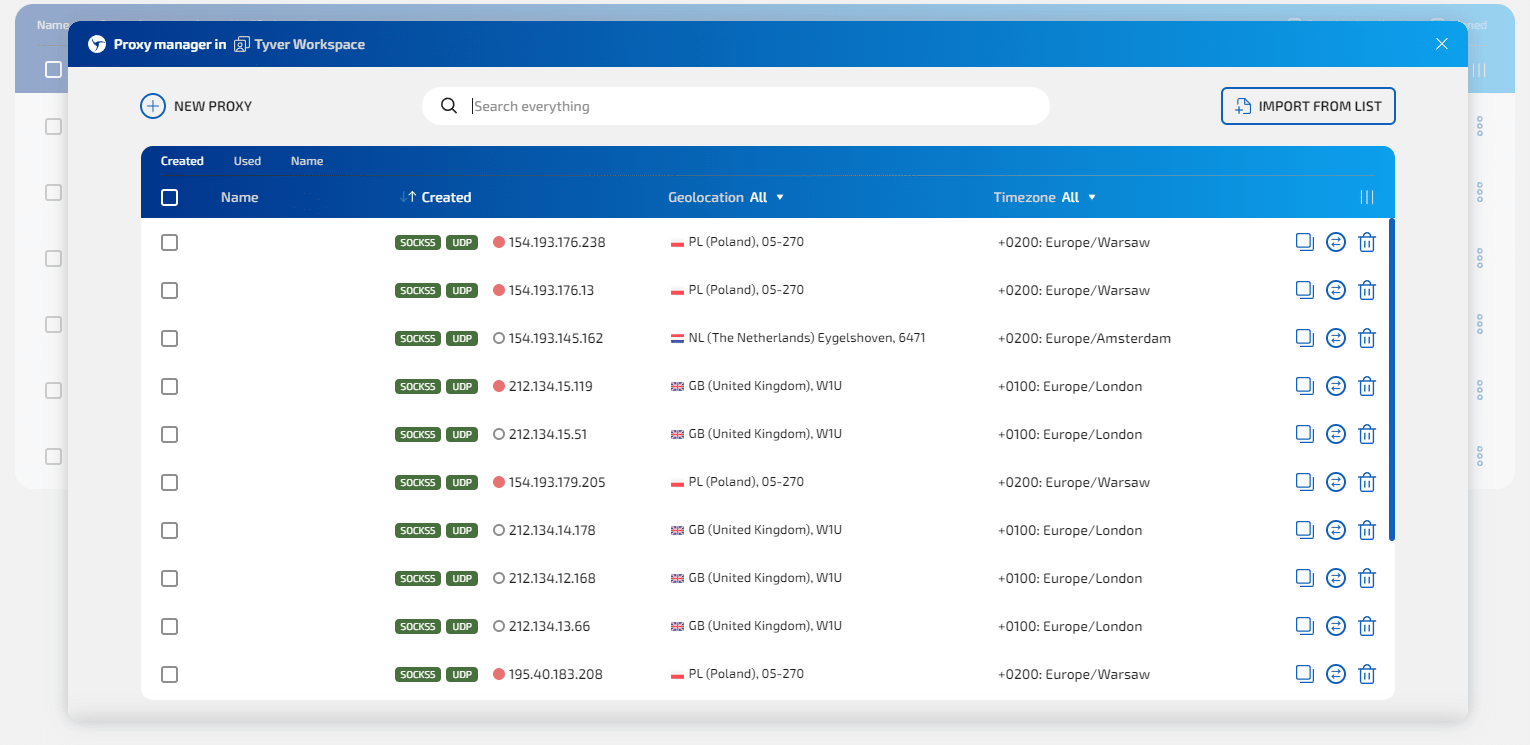
Task: Click the Name column header
Action: click(x=240, y=197)
